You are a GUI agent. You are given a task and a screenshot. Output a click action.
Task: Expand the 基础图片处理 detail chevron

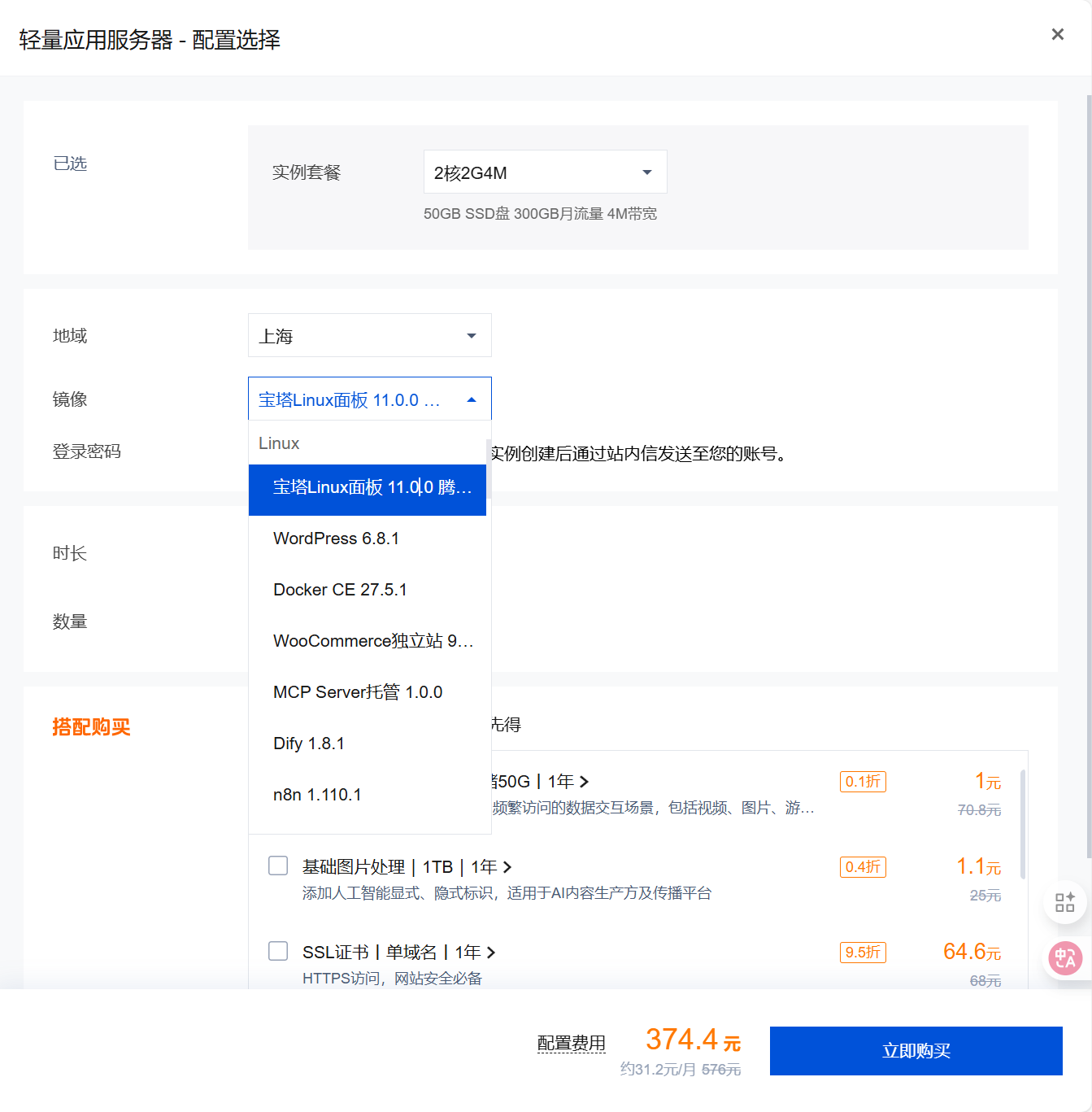[x=507, y=866]
